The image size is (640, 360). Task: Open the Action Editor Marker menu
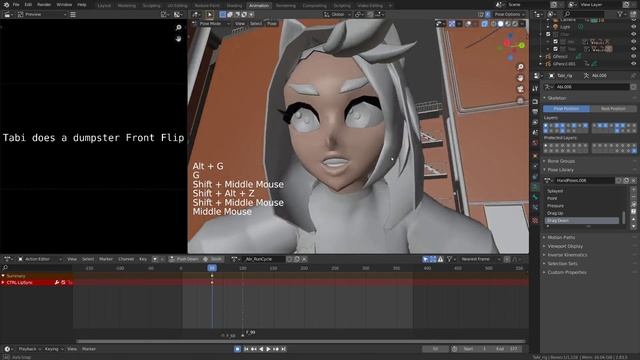(106, 259)
